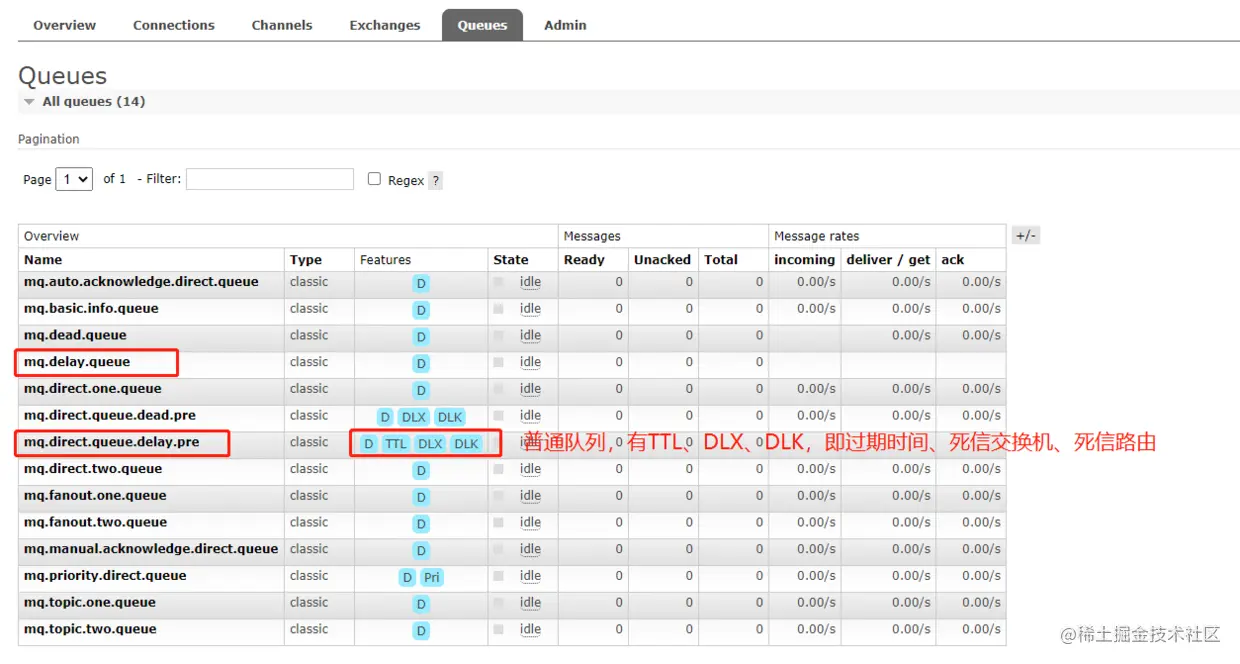Sort by the ack column header
This screenshot has height=664, width=1240.
click(953, 260)
